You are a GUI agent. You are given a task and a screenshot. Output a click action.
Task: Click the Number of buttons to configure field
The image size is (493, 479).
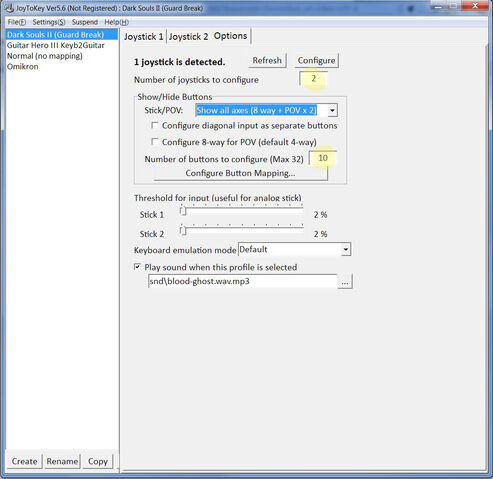click(x=323, y=158)
